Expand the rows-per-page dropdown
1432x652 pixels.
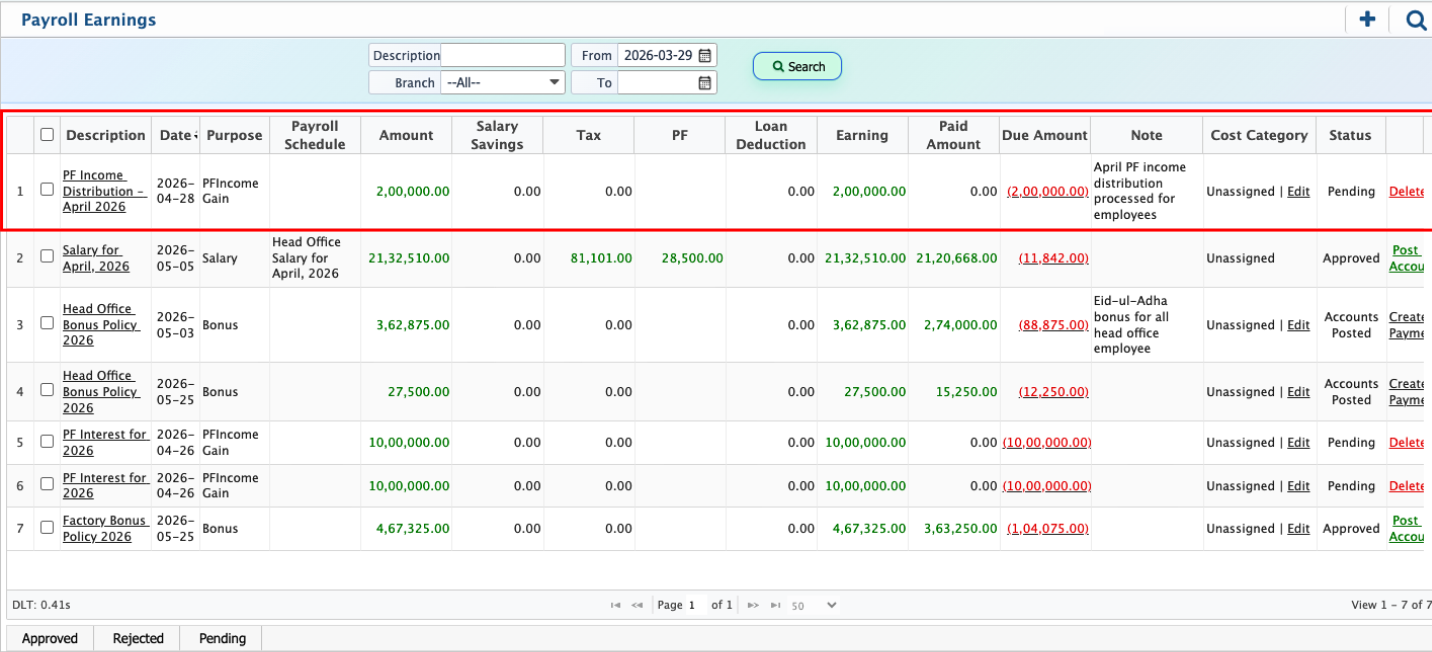[x=831, y=605]
